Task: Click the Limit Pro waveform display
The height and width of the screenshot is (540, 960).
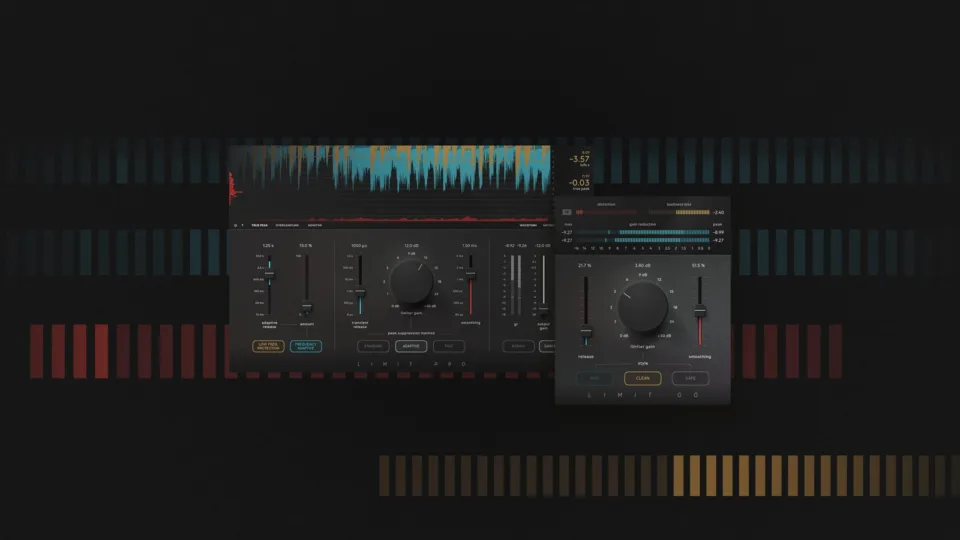Action: pos(390,182)
